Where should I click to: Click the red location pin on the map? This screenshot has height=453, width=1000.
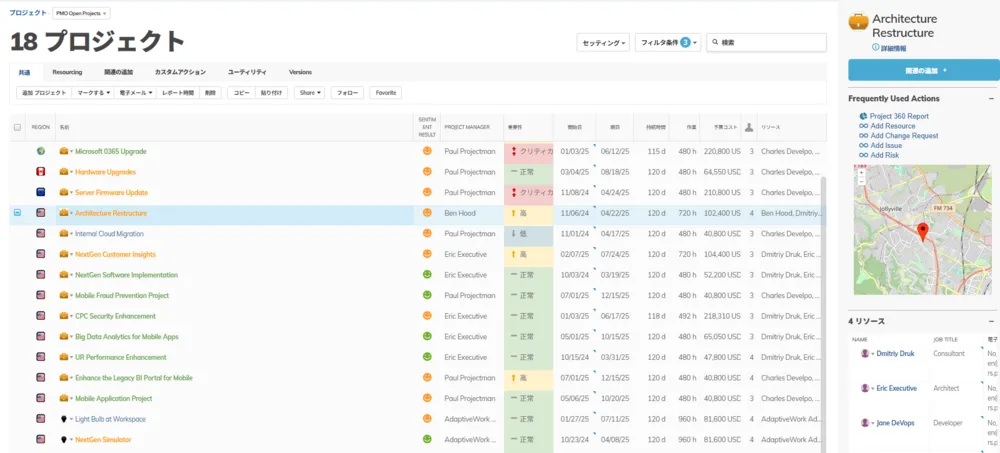[922, 232]
